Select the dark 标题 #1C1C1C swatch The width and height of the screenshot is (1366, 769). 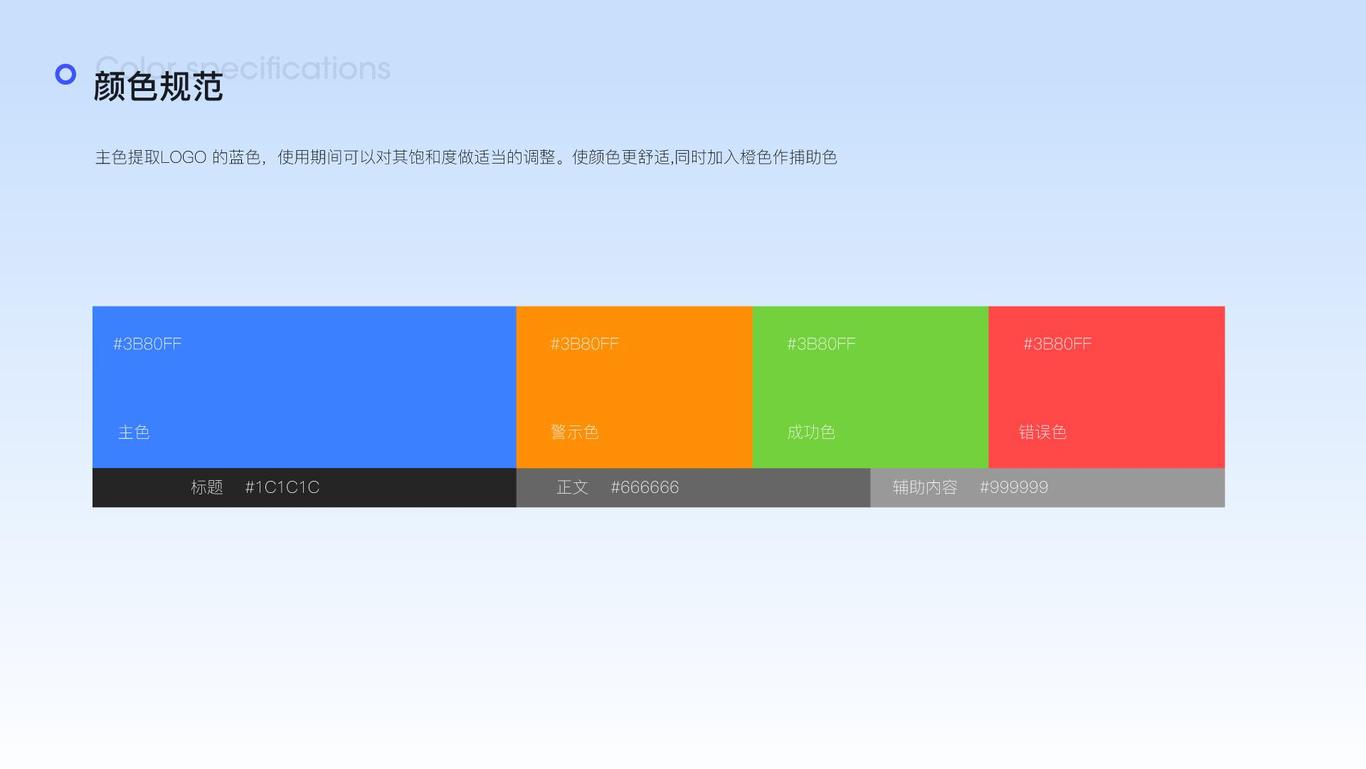tap(304, 488)
